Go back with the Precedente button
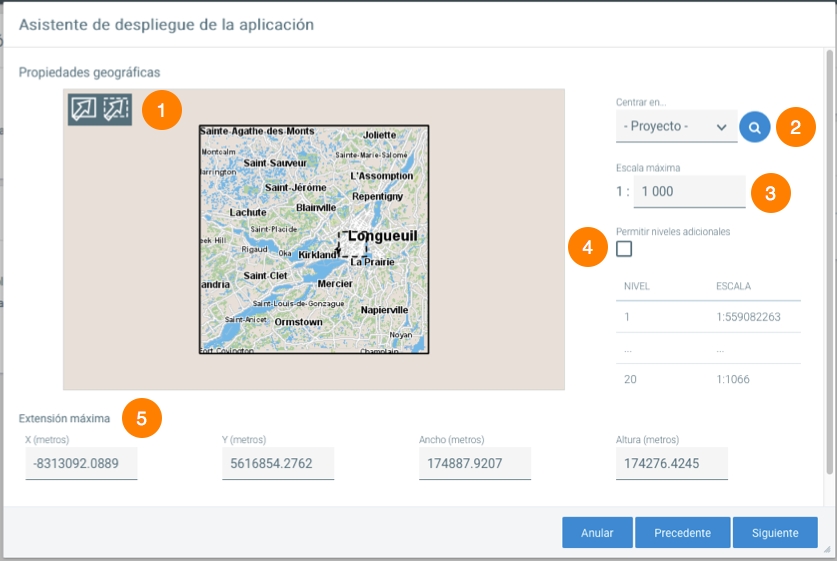The width and height of the screenshot is (837, 561). [x=683, y=533]
